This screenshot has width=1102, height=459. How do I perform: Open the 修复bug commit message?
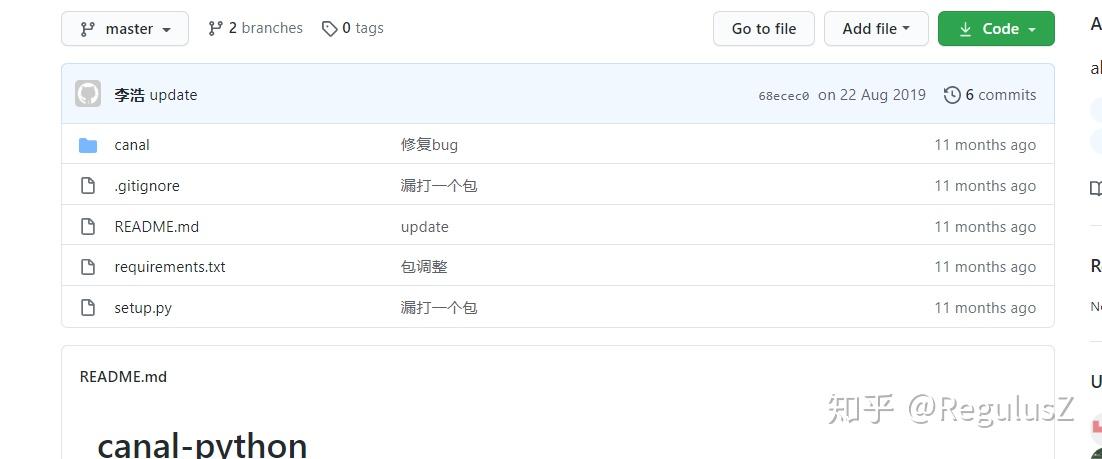[x=429, y=145]
